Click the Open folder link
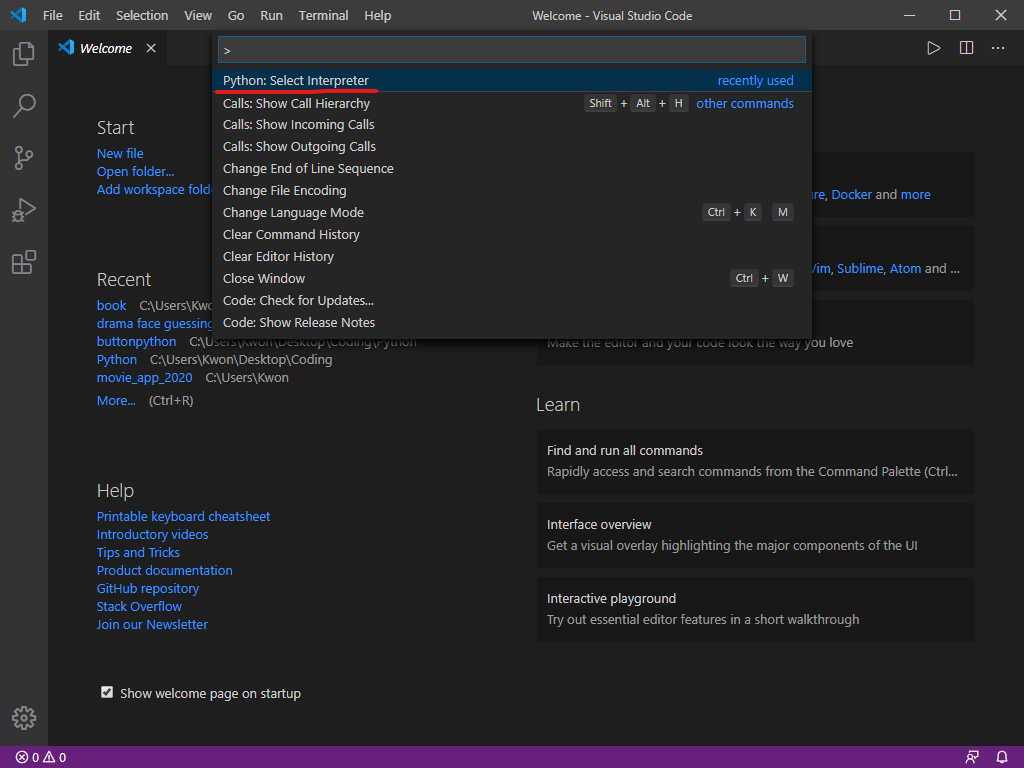The height and width of the screenshot is (768, 1024). tap(135, 172)
